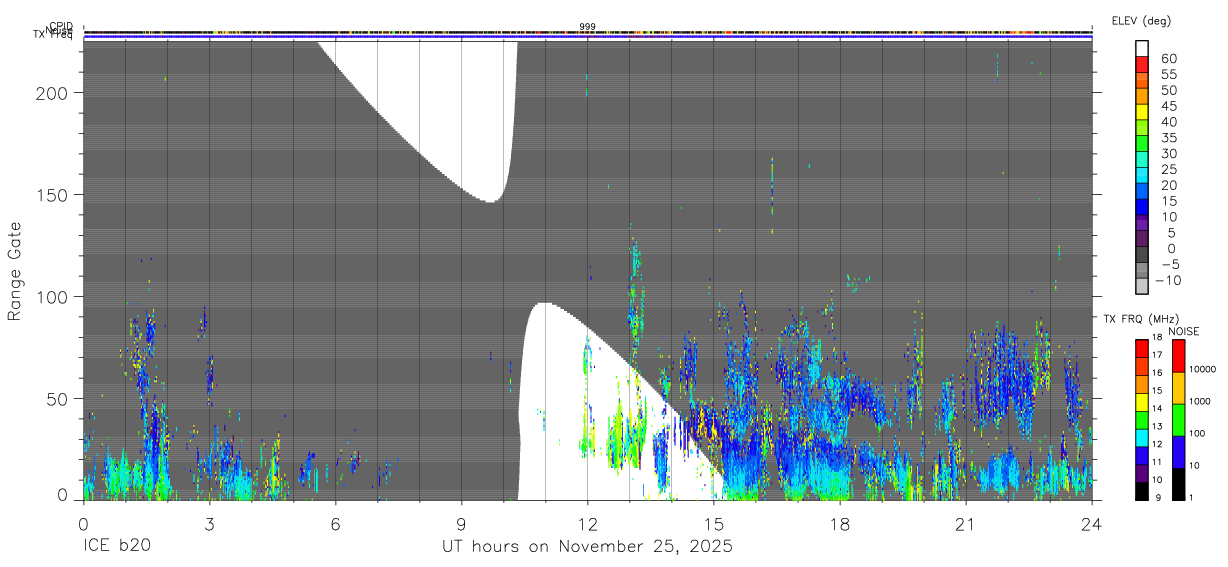Click the yellow segment of the ELEV color bar
Image resolution: width=1228 pixels, height=567 pixels.
pyautogui.click(x=1142, y=111)
